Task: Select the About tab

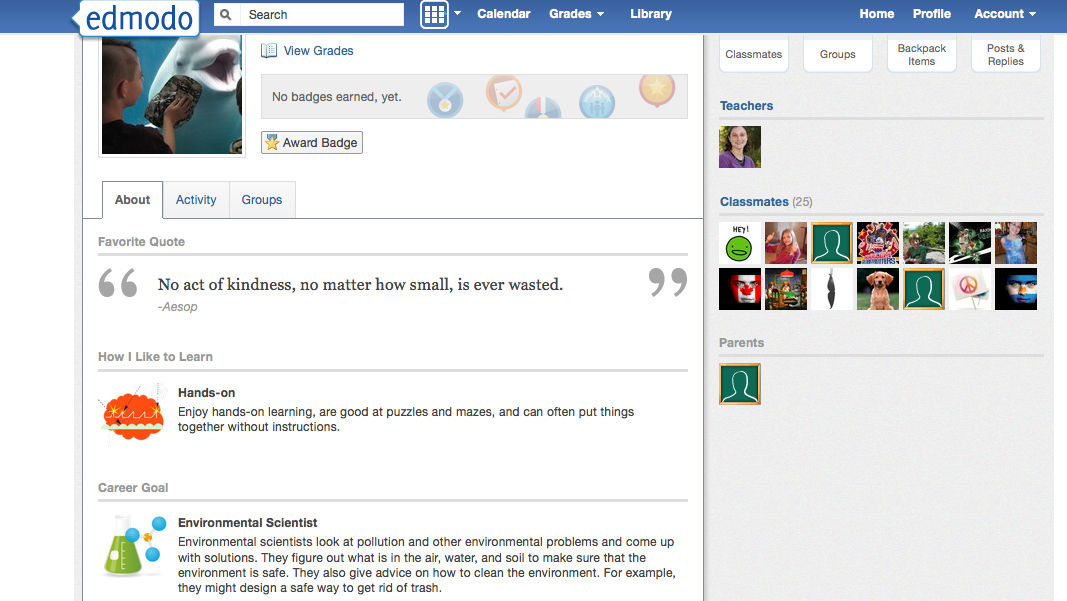Action: 132,200
